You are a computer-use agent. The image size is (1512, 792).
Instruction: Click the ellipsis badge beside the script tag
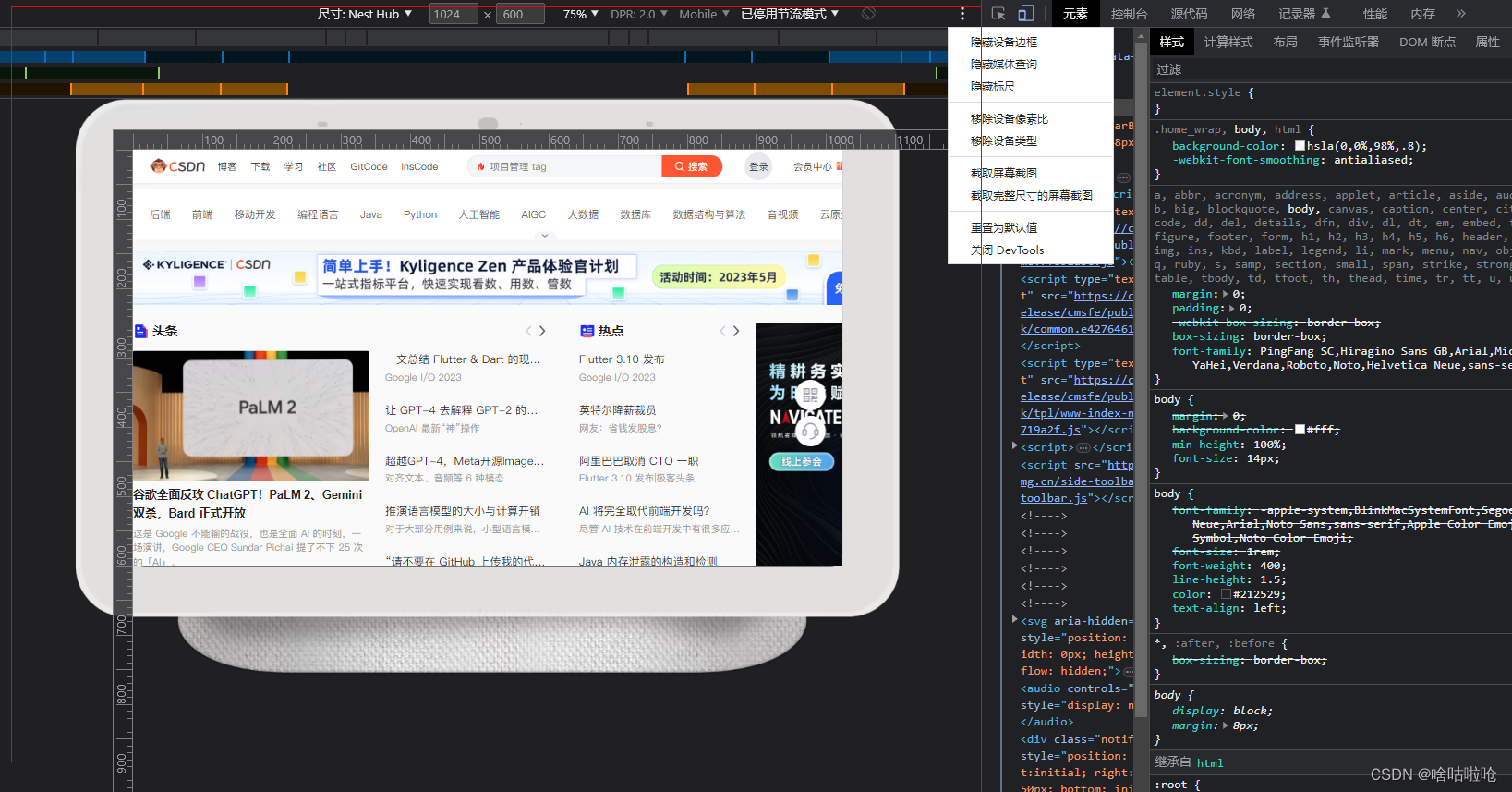pyautogui.click(x=1083, y=447)
